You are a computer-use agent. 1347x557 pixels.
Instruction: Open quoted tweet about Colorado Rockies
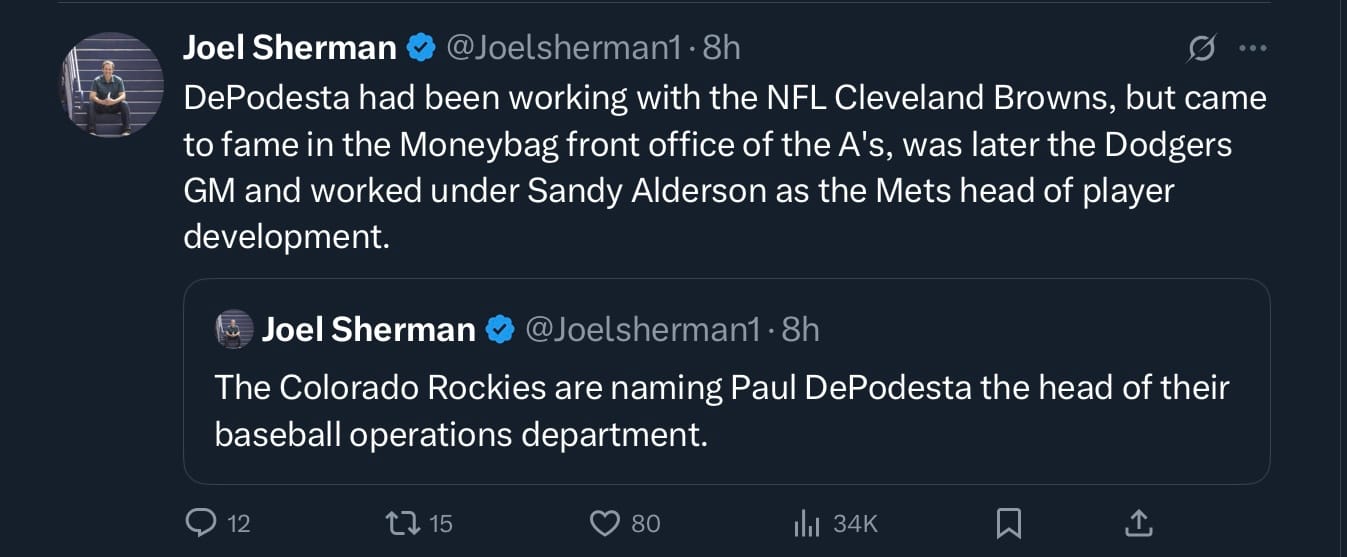pyautogui.click(x=721, y=412)
